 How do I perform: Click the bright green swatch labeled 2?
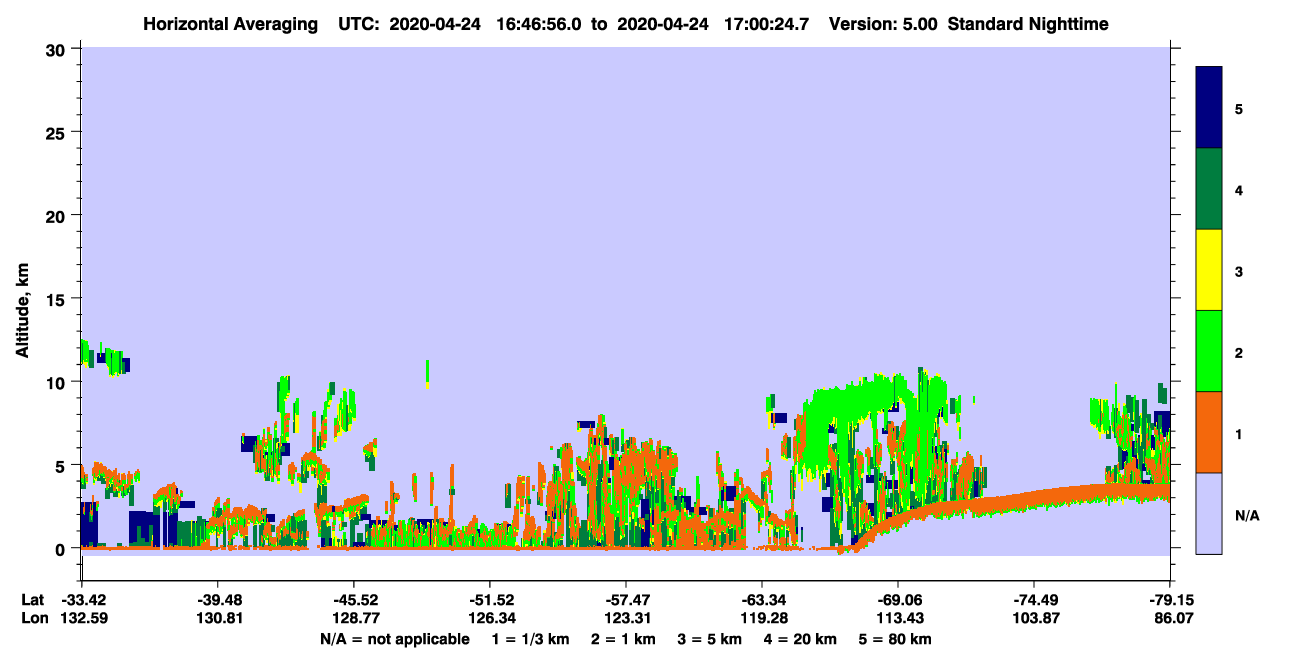pyautogui.click(x=1209, y=351)
